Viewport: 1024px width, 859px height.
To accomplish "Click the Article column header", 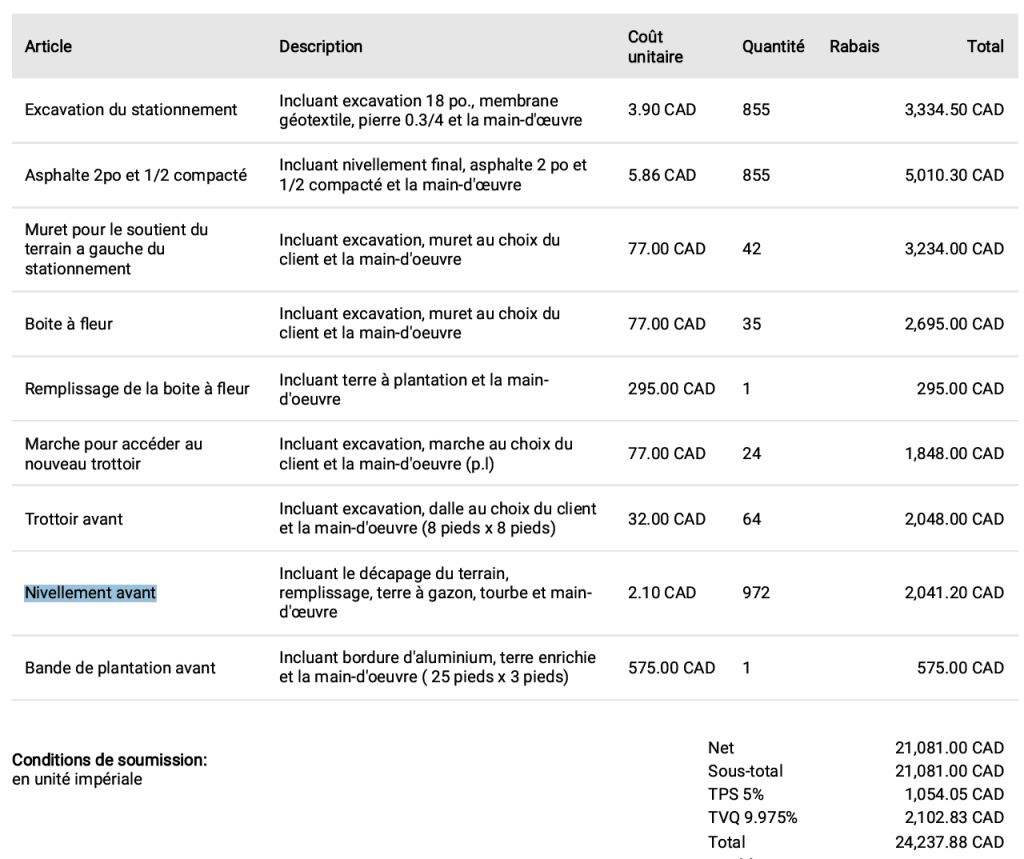I will (x=48, y=46).
